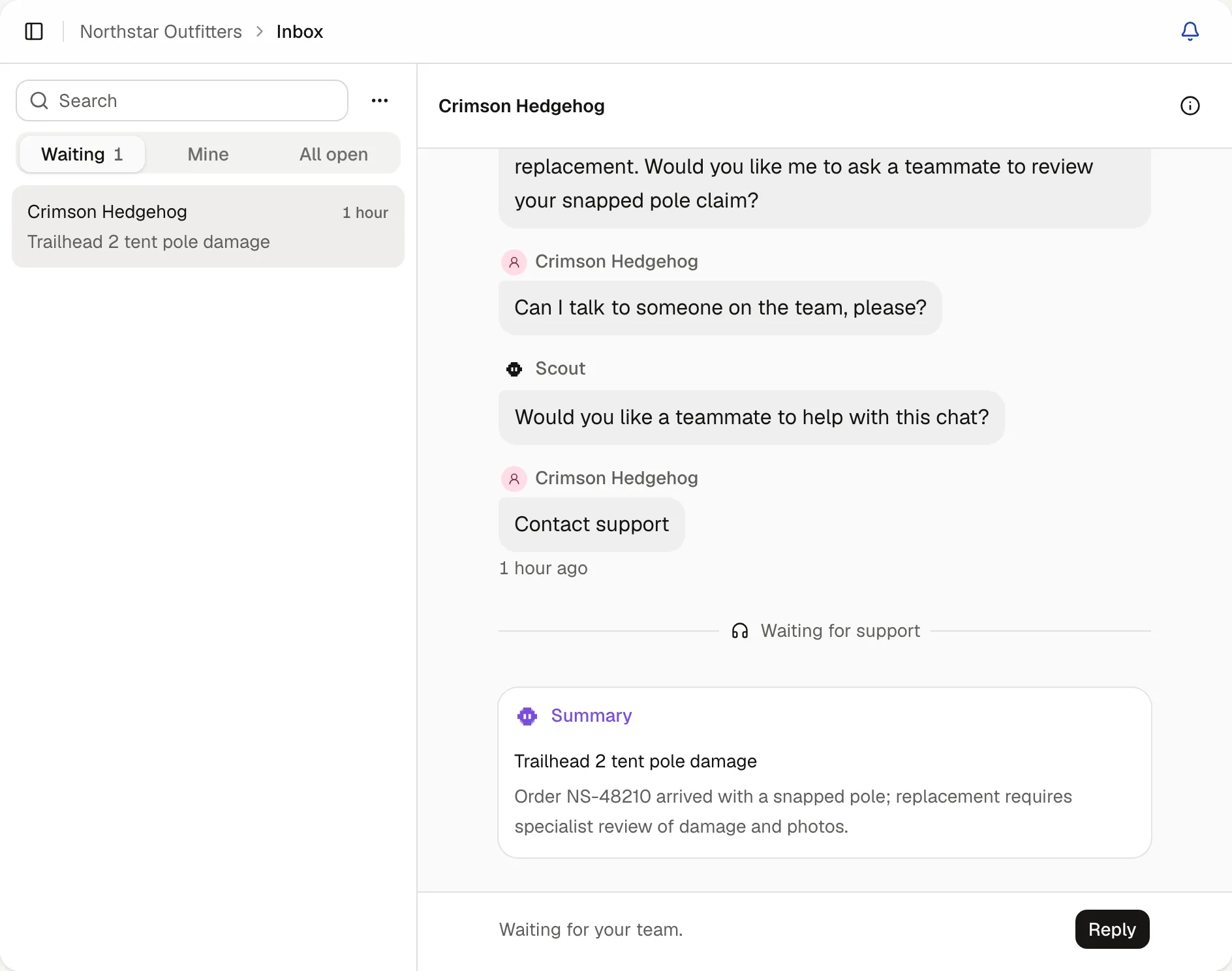Open the notifications bell
Image resolution: width=1232 pixels, height=971 pixels.
[x=1190, y=31]
